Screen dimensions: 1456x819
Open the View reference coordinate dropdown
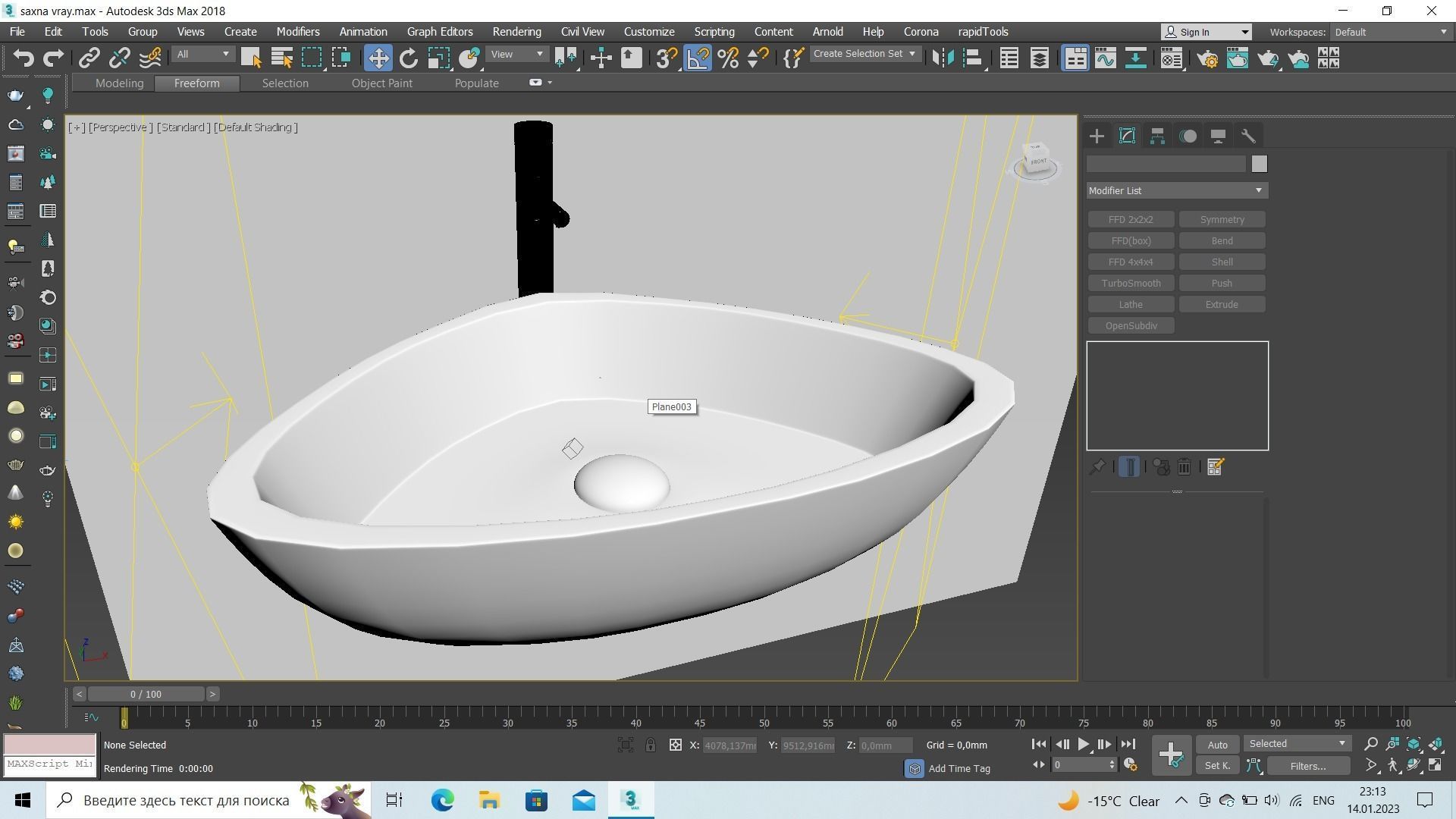(x=517, y=55)
